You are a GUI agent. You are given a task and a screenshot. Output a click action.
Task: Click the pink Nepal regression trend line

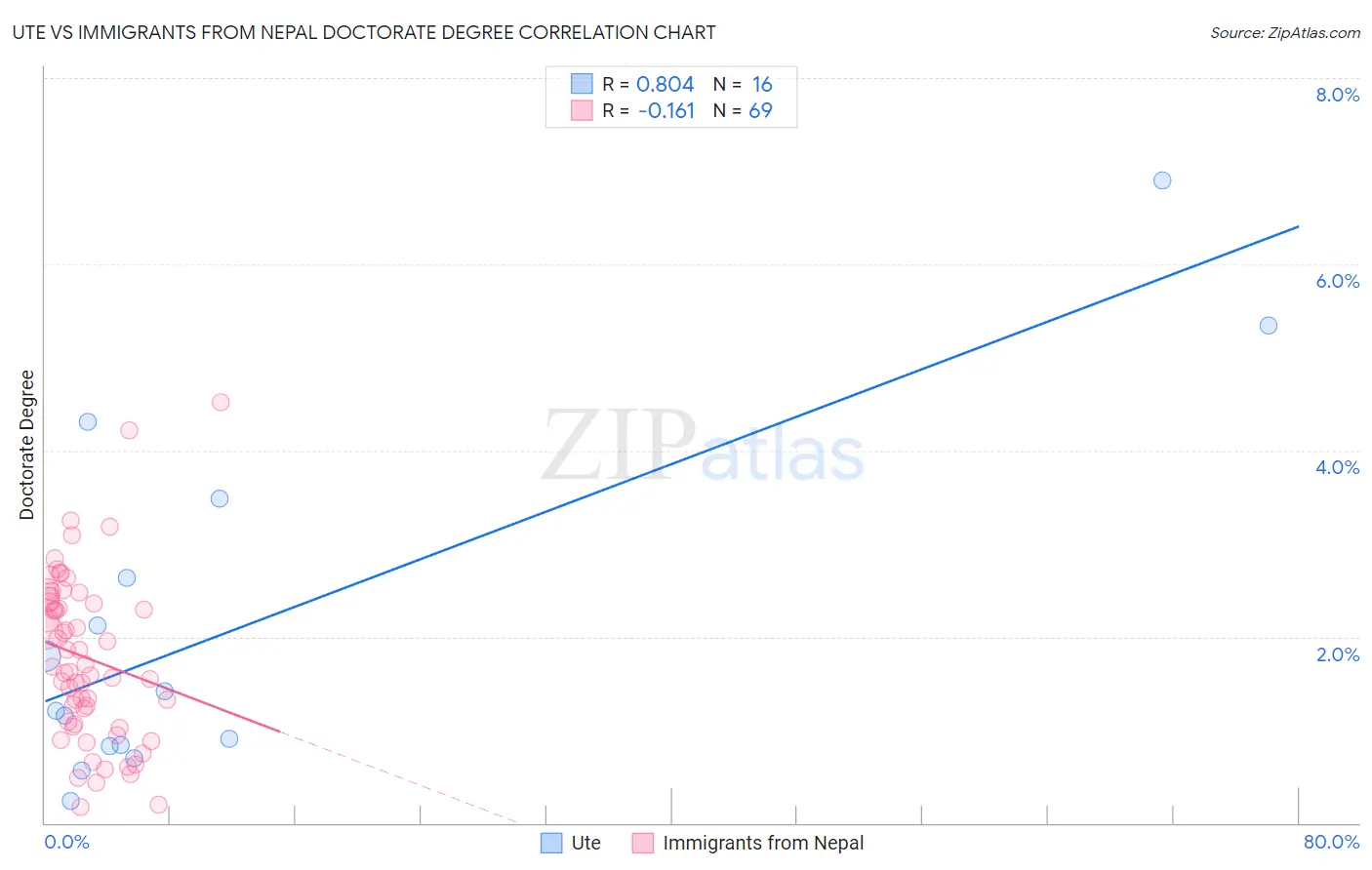click(x=162, y=687)
